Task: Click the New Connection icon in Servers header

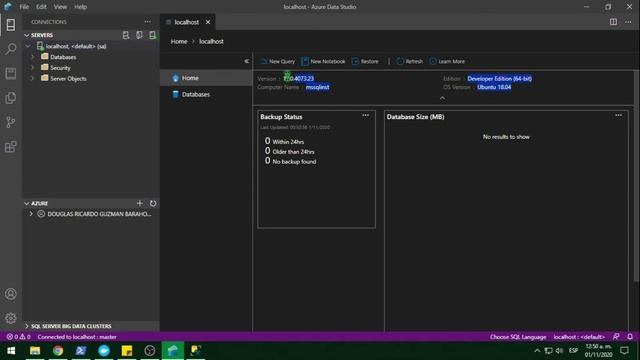Action: 126,35
